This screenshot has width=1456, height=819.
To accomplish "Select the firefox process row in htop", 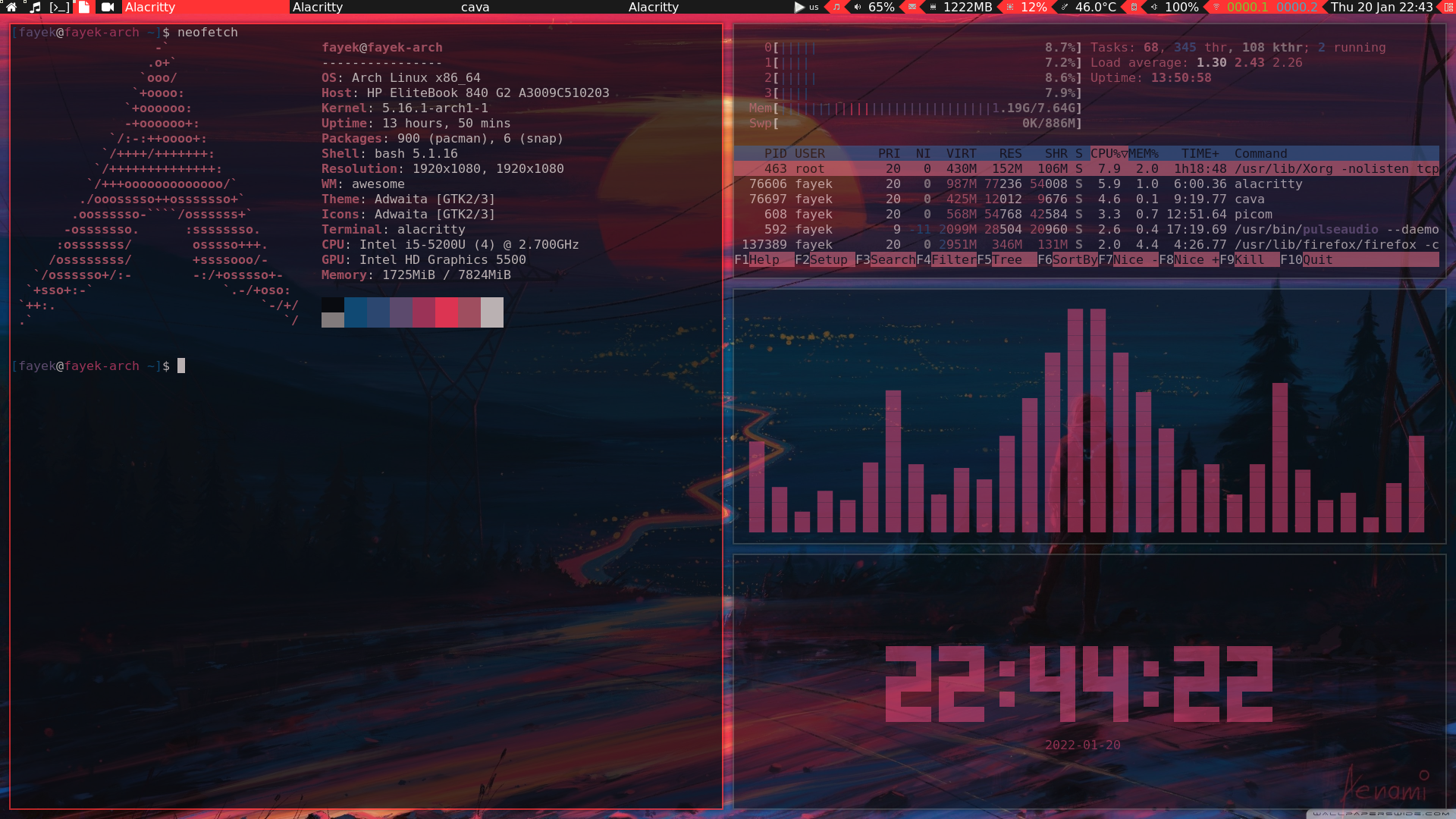I will coord(1086,244).
